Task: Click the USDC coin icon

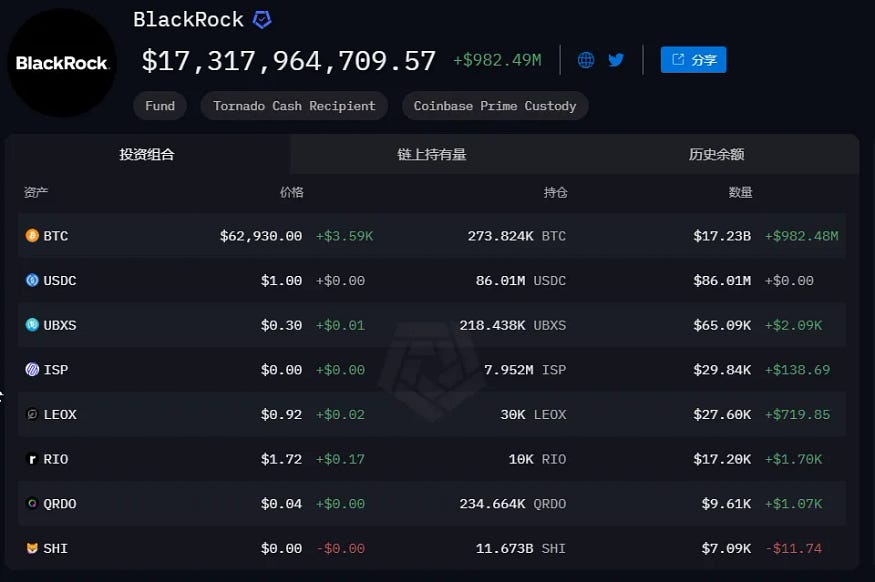Action: coord(32,280)
